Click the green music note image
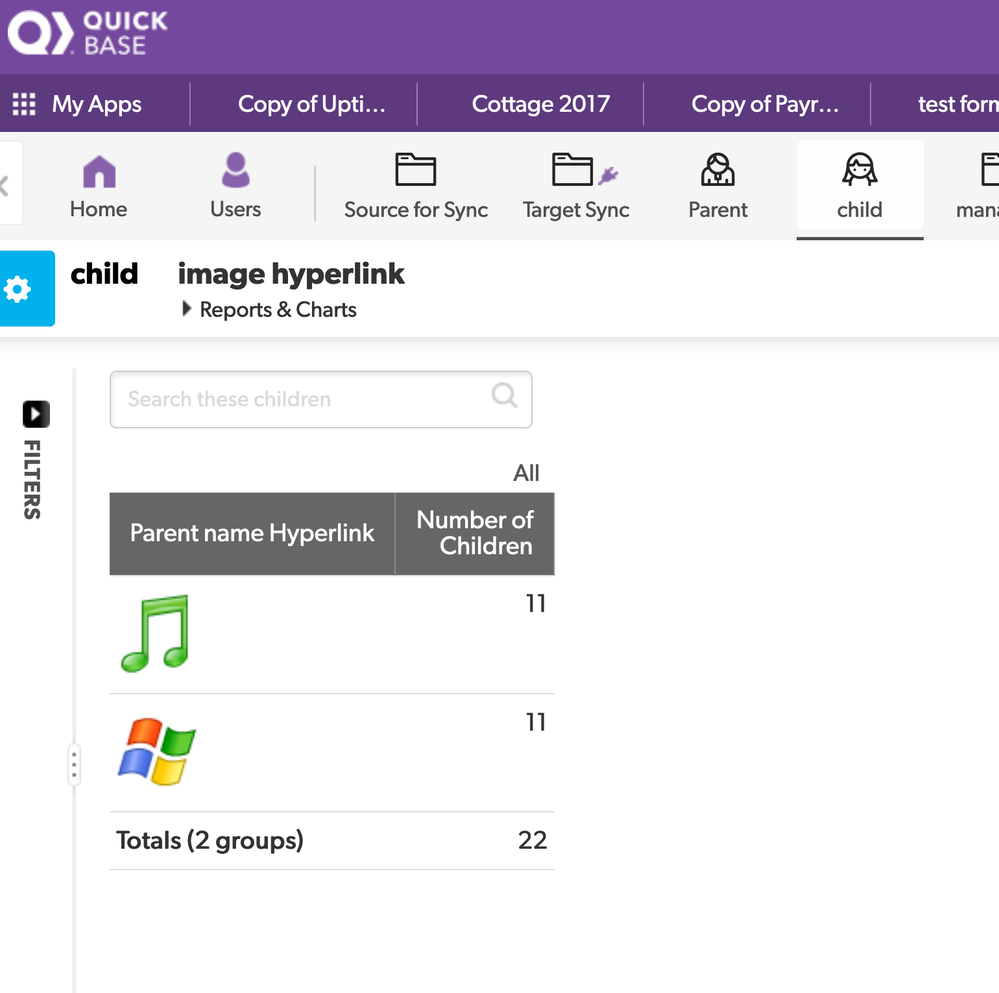 [x=155, y=633]
